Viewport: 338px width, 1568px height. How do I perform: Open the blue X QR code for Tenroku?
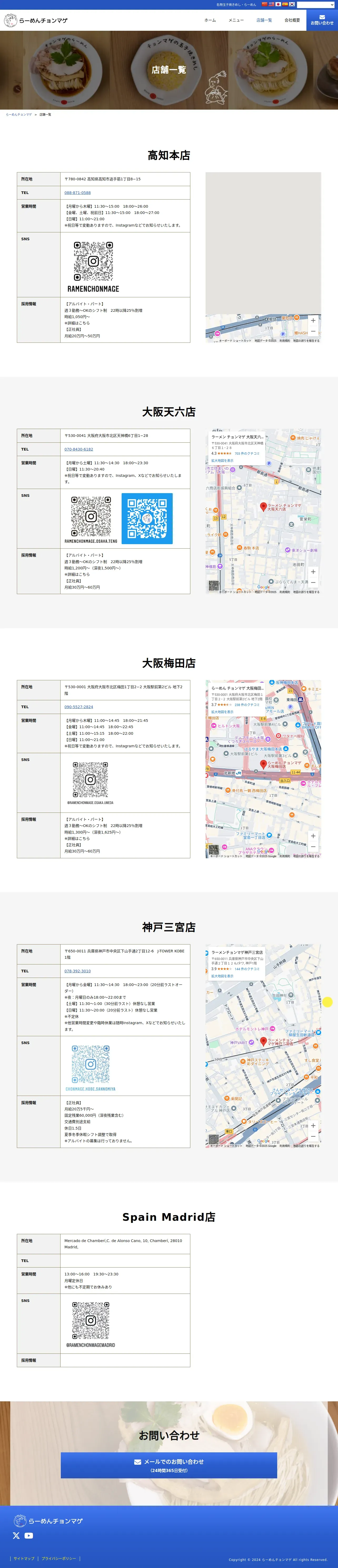tap(147, 519)
